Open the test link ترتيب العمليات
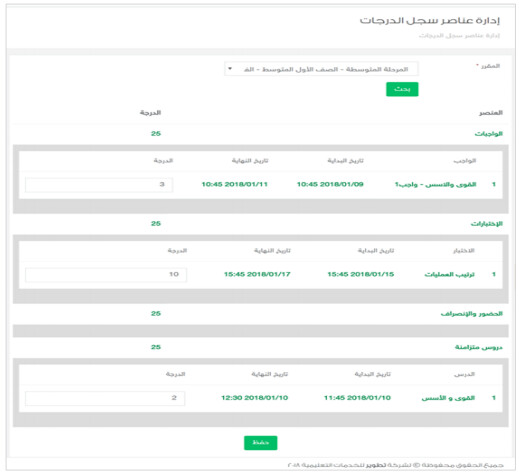519x476 pixels. point(449,274)
